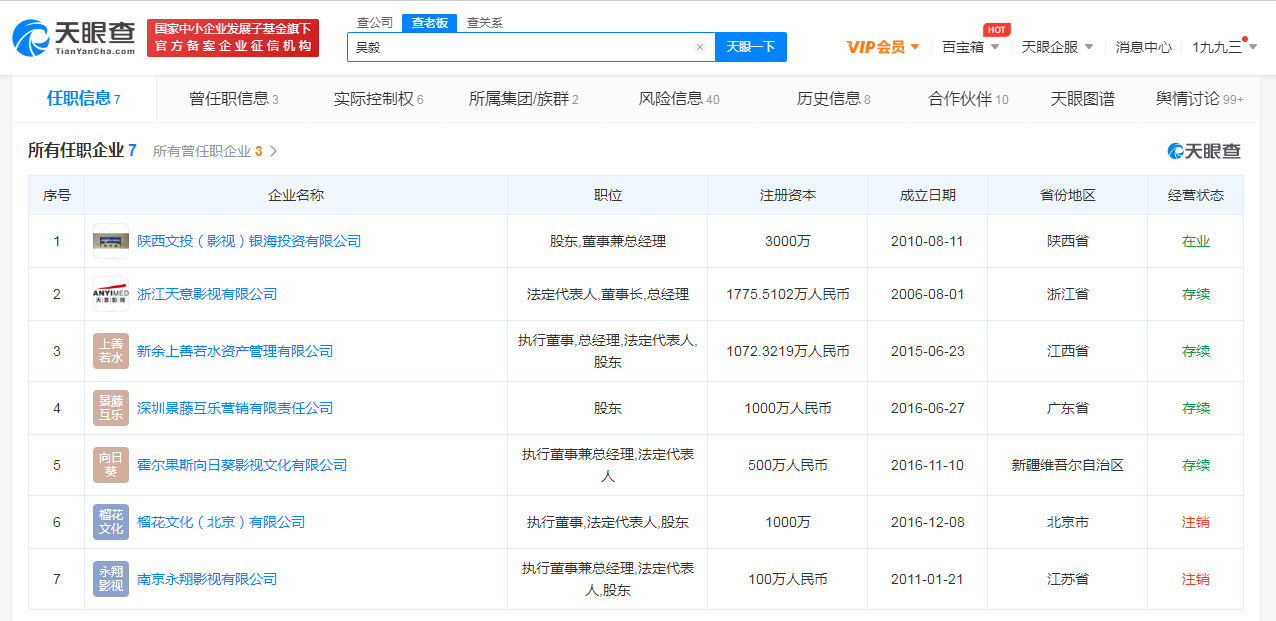Click the 注册资本 column header

click(788, 195)
